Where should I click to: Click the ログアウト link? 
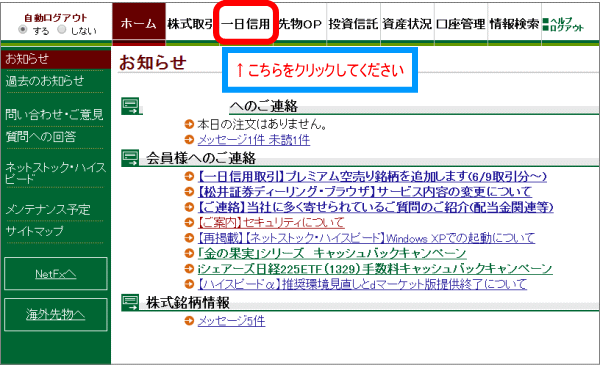coord(567,28)
